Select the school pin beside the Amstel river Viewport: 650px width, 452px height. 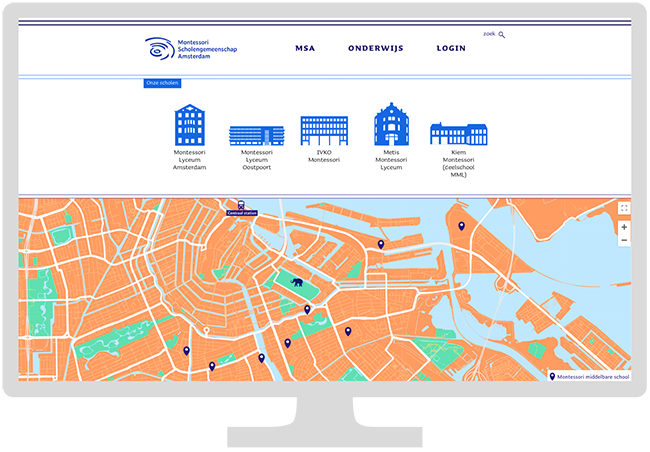(262, 358)
